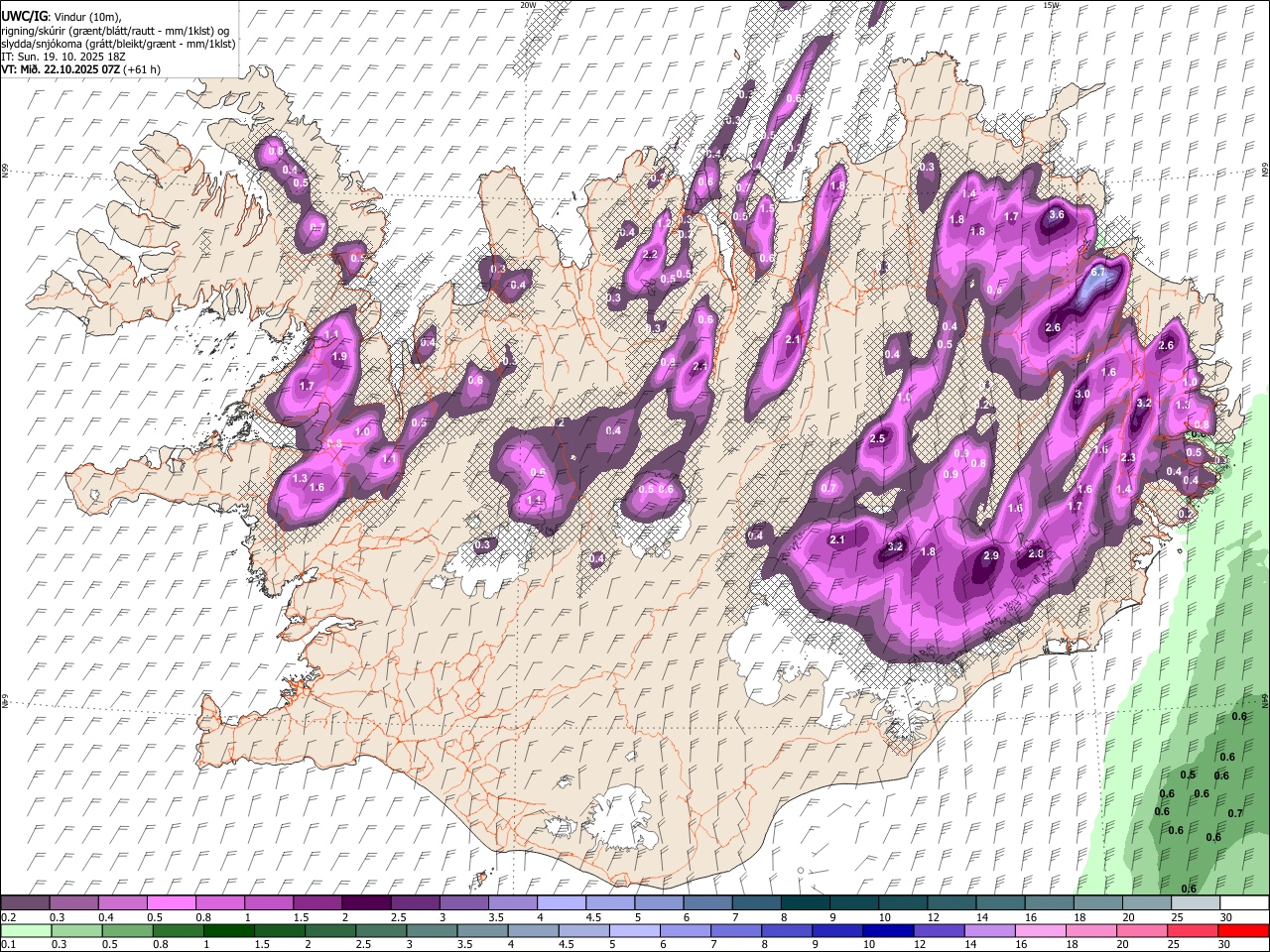Click the 'IT: Sun. 19. 10. 2025 18Z' line

[x=63, y=57]
